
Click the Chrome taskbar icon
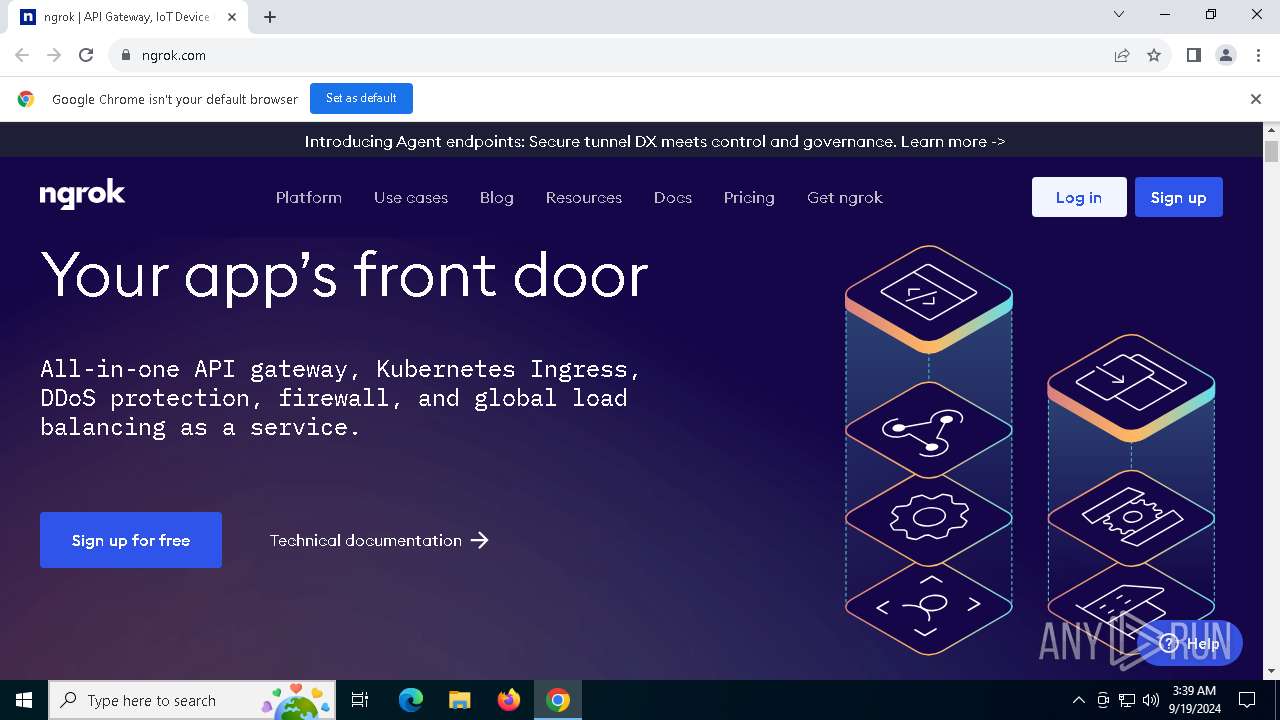click(x=558, y=700)
